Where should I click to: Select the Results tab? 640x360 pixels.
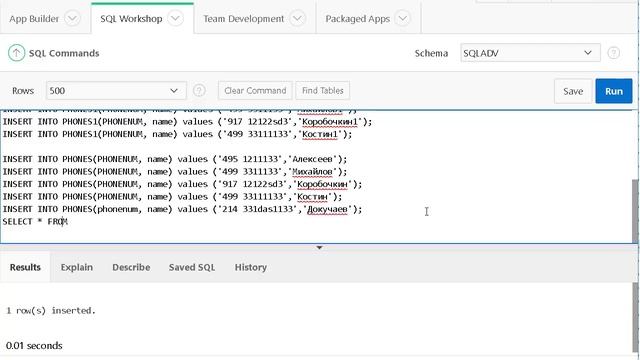coord(25,267)
